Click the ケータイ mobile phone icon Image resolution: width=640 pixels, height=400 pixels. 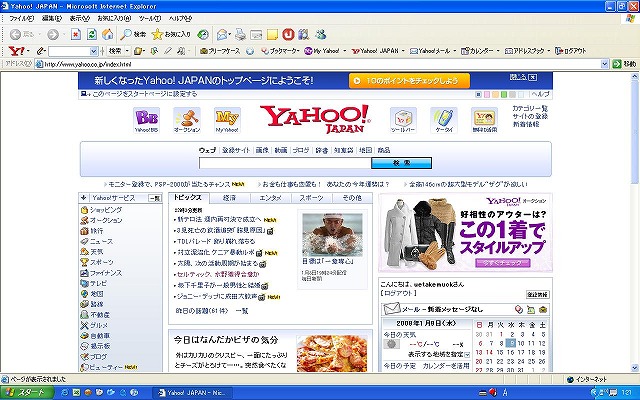[x=444, y=120]
